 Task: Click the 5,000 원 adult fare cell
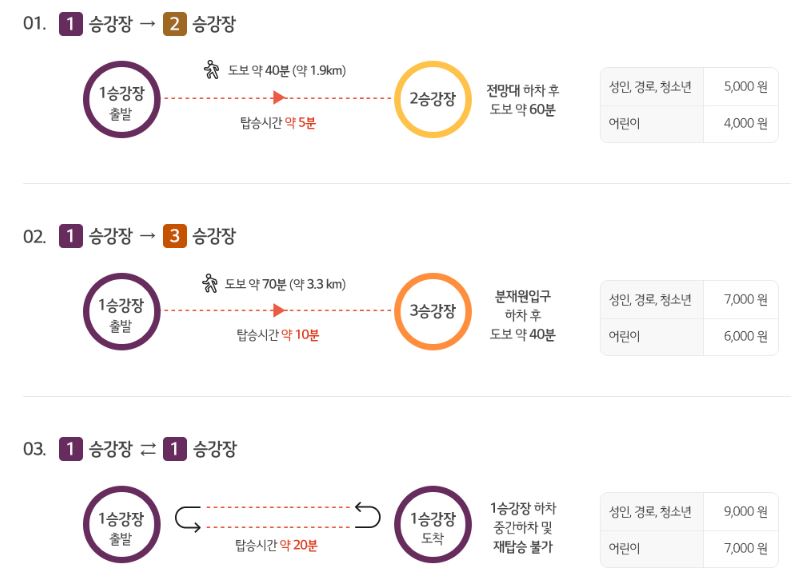(x=745, y=87)
